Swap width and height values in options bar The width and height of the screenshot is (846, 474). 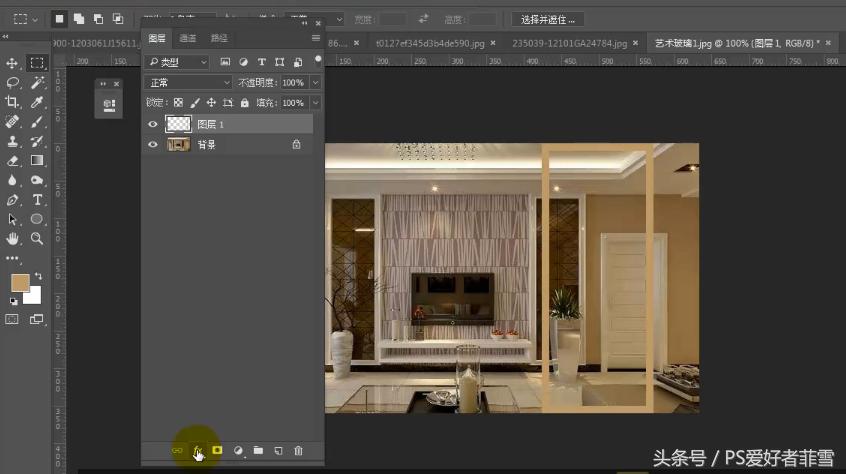[424, 19]
